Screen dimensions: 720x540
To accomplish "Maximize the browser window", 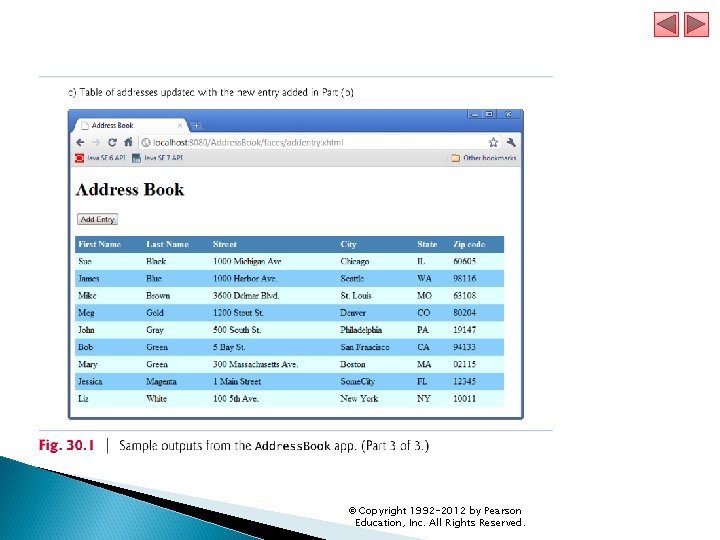I will 489,114.
